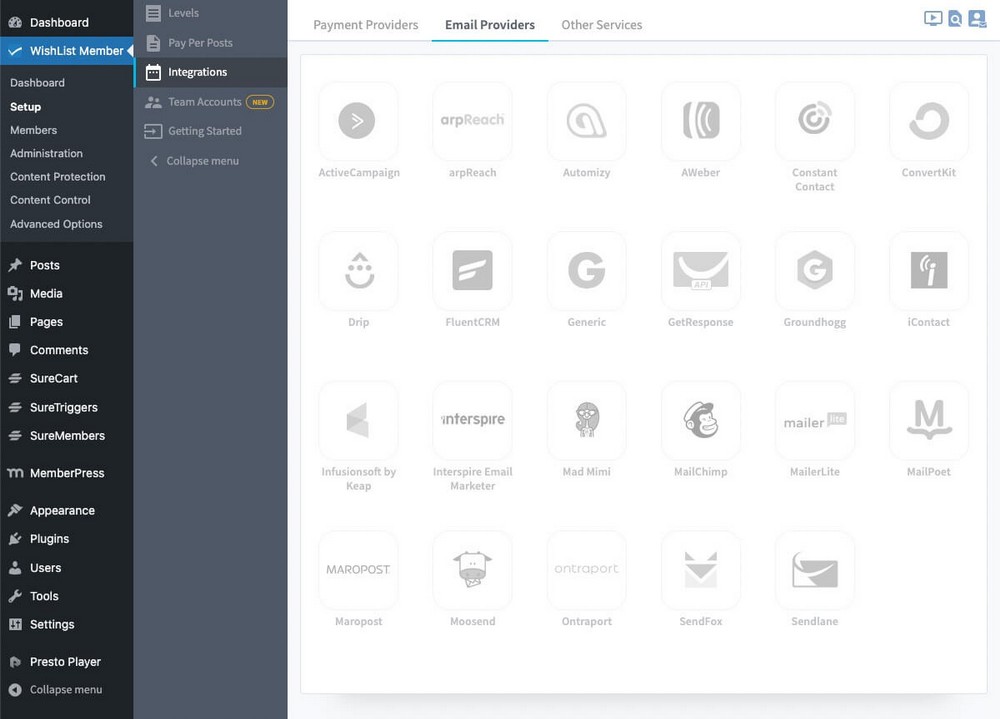Open the Groundhogg integration icon
This screenshot has height=719, width=1000.
tap(814, 271)
